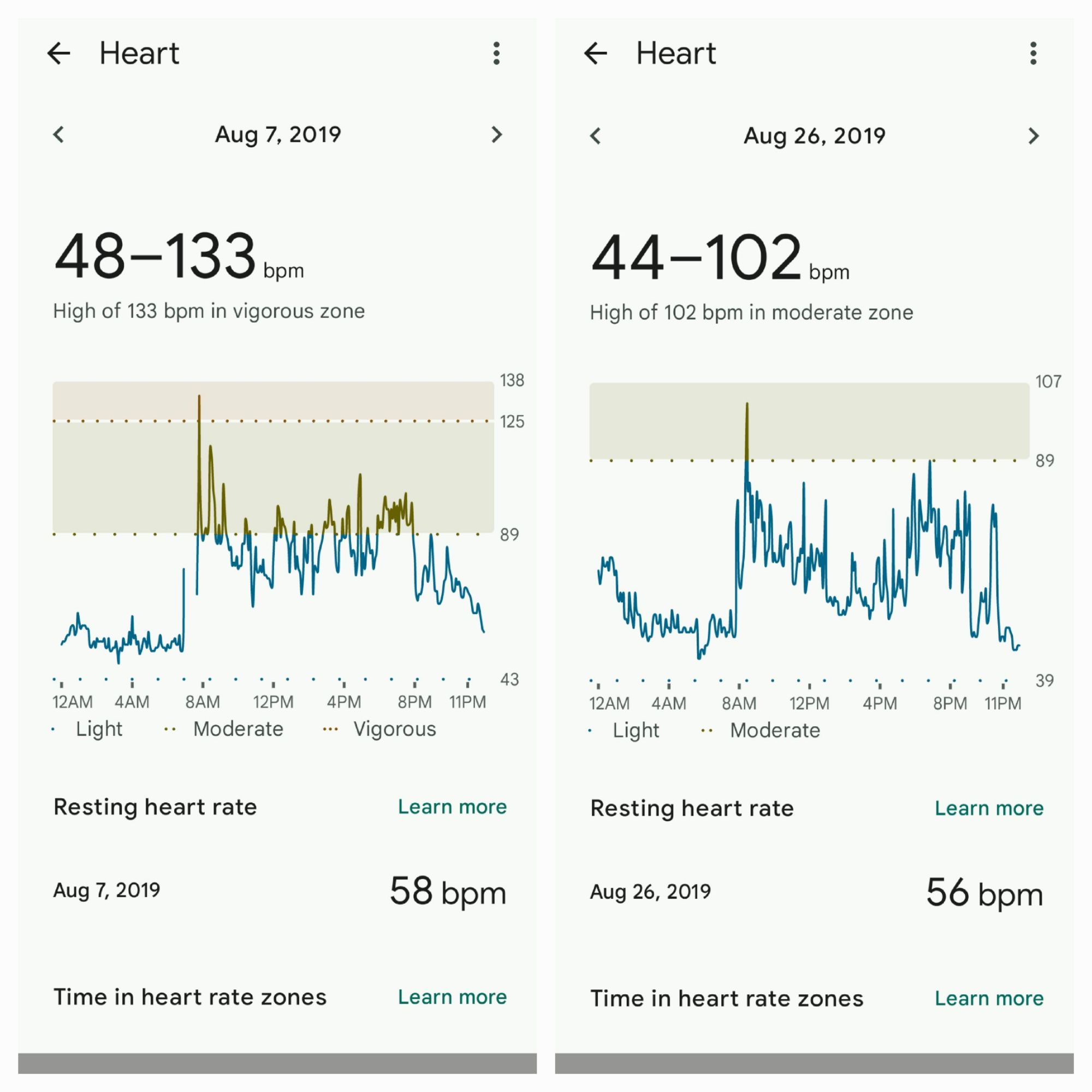The width and height of the screenshot is (1092, 1092).
Task: Tap the 56 bpm resting heart rate entry
Action: 984,893
